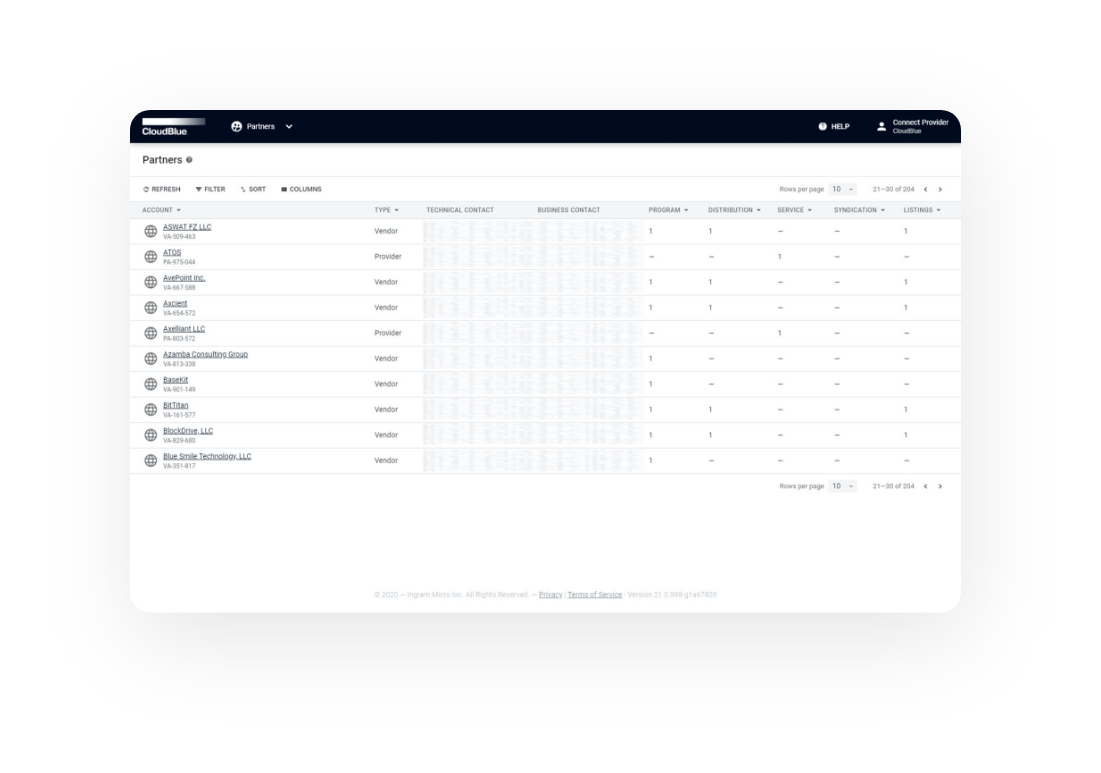Open the Azamba Consulting Group account

[x=205, y=355]
